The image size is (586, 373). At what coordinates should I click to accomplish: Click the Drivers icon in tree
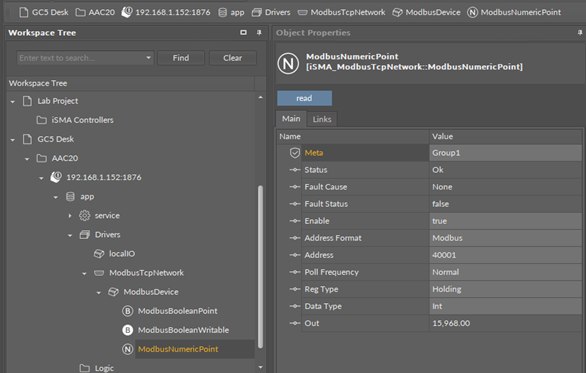click(x=84, y=235)
